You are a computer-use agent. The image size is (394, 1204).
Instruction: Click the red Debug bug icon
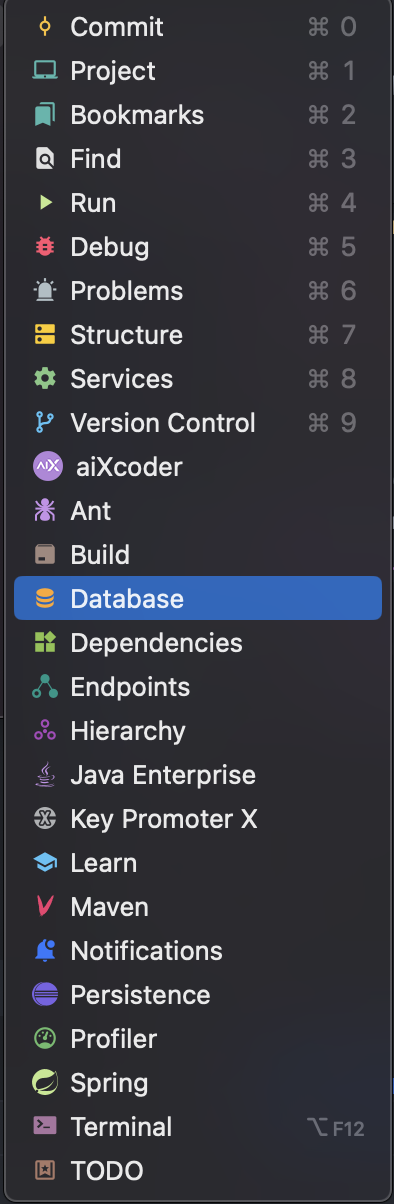[45, 247]
